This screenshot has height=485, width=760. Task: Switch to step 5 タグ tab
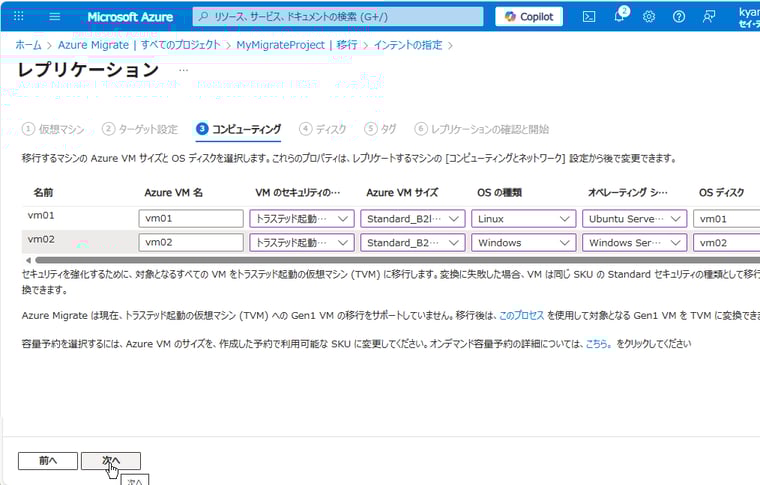click(380, 129)
